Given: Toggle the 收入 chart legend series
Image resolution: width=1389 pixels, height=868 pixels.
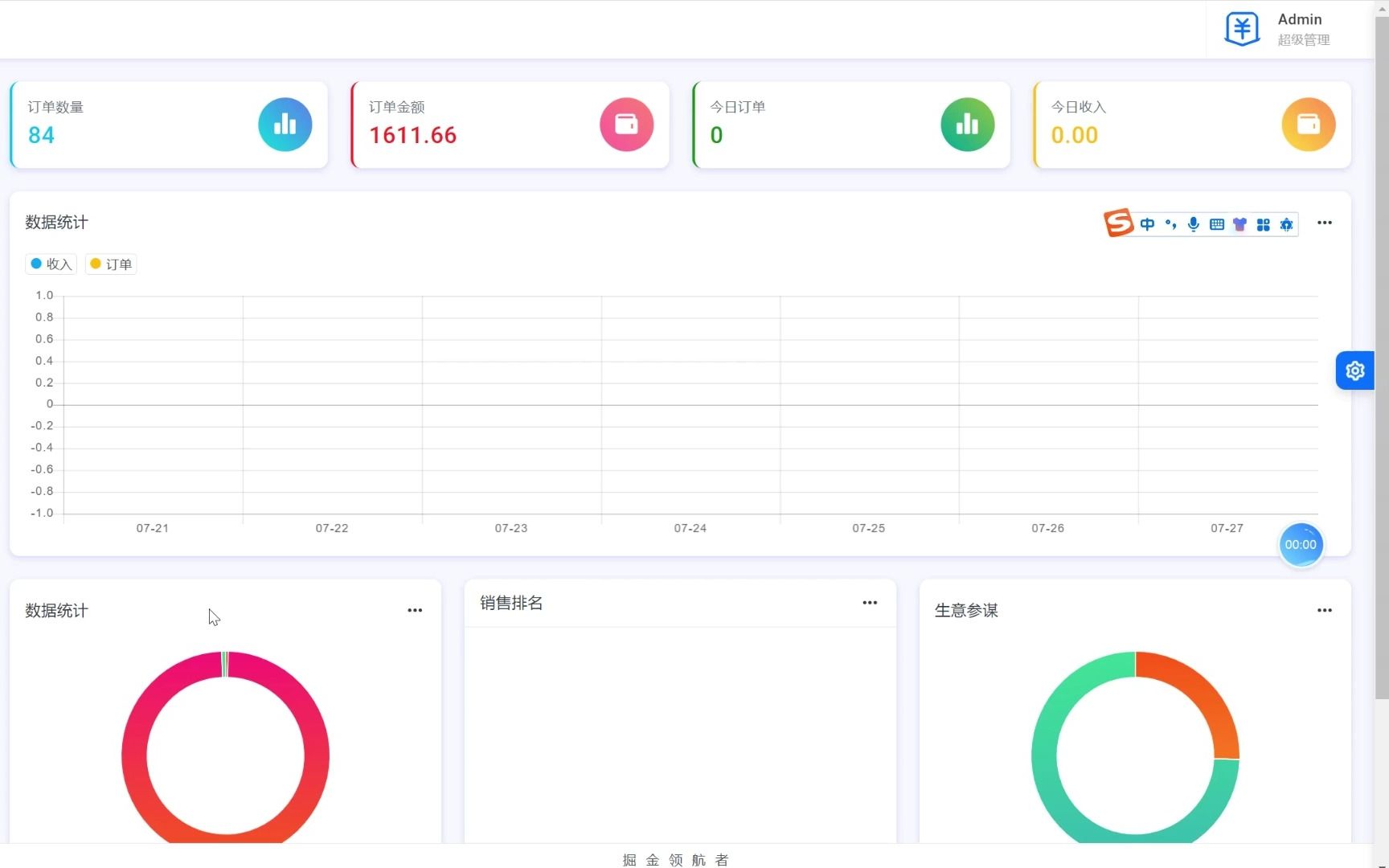Looking at the screenshot, I should (51, 264).
